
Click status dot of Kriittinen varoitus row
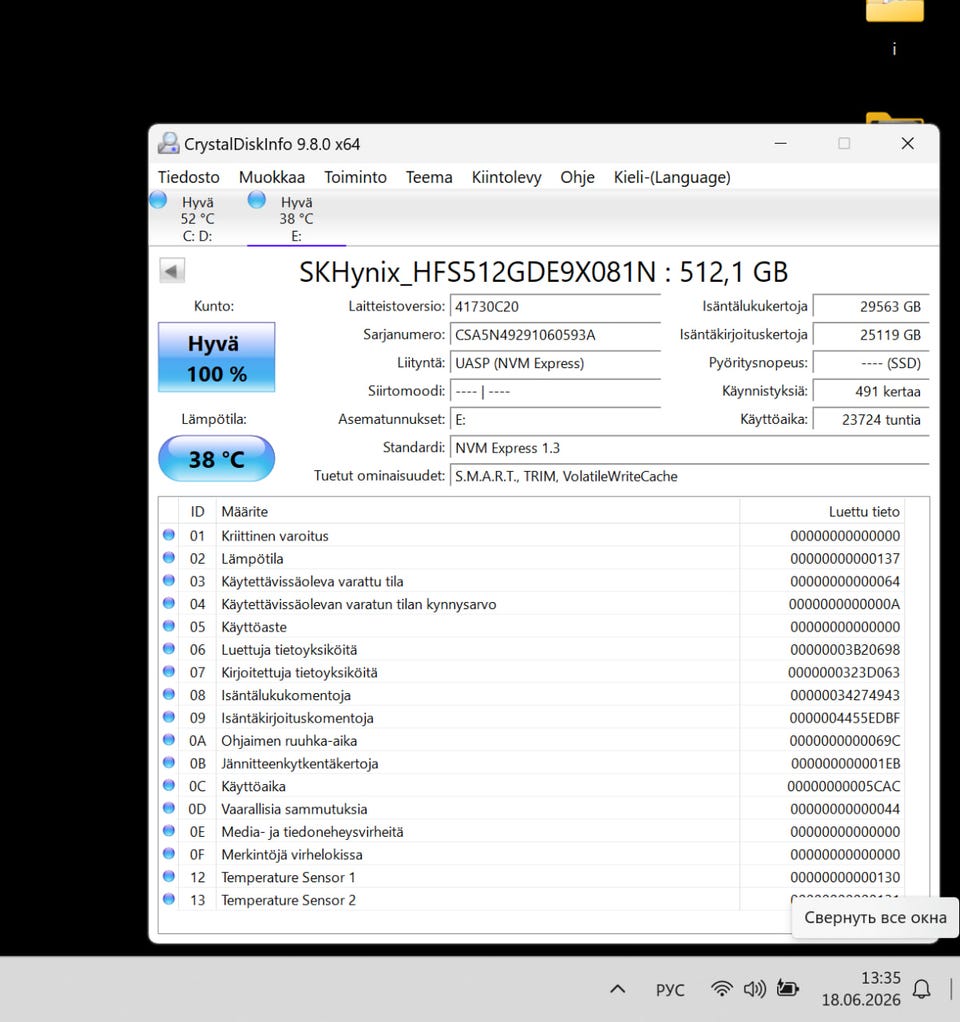click(169, 534)
